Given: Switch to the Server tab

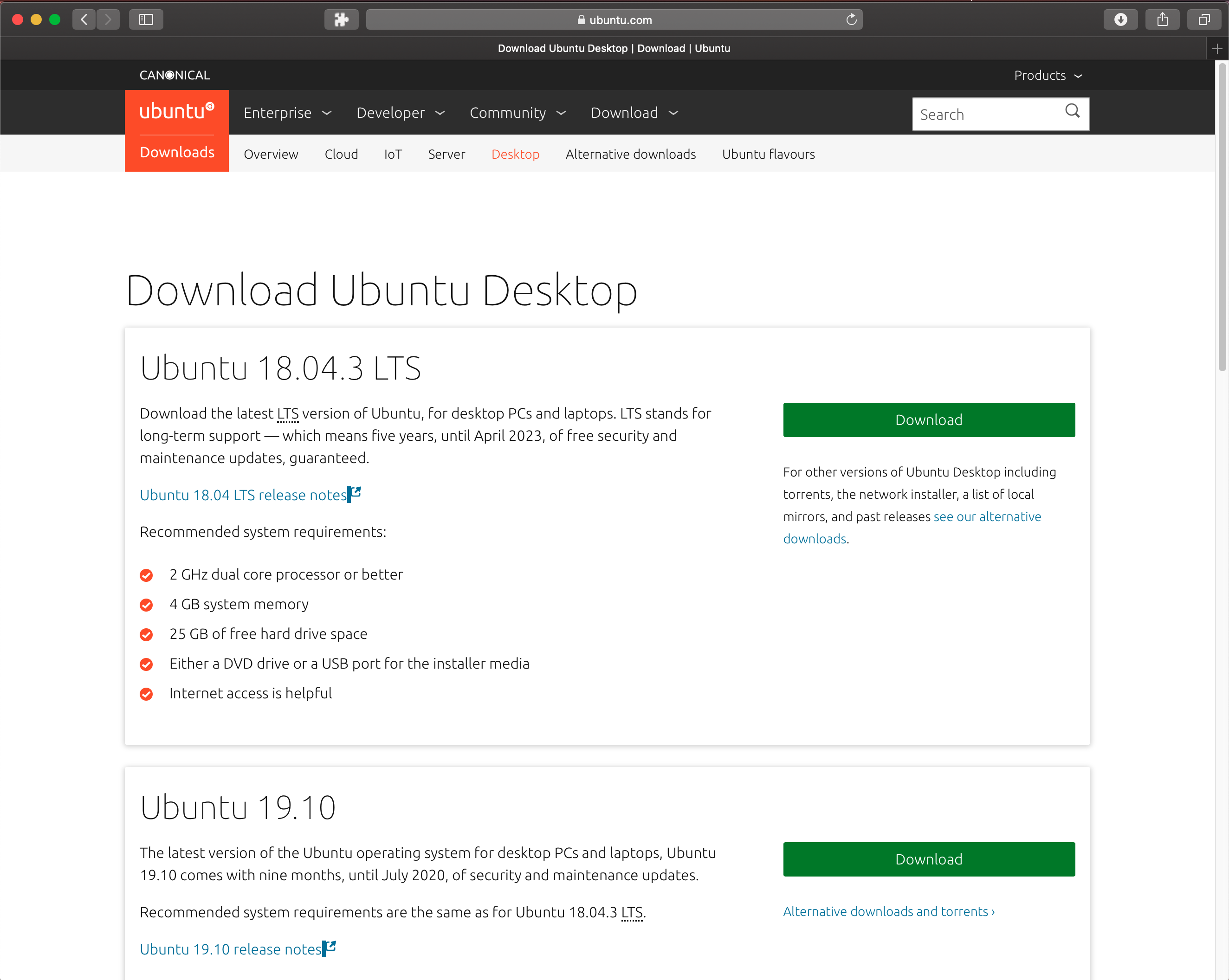Looking at the screenshot, I should 446,155.
